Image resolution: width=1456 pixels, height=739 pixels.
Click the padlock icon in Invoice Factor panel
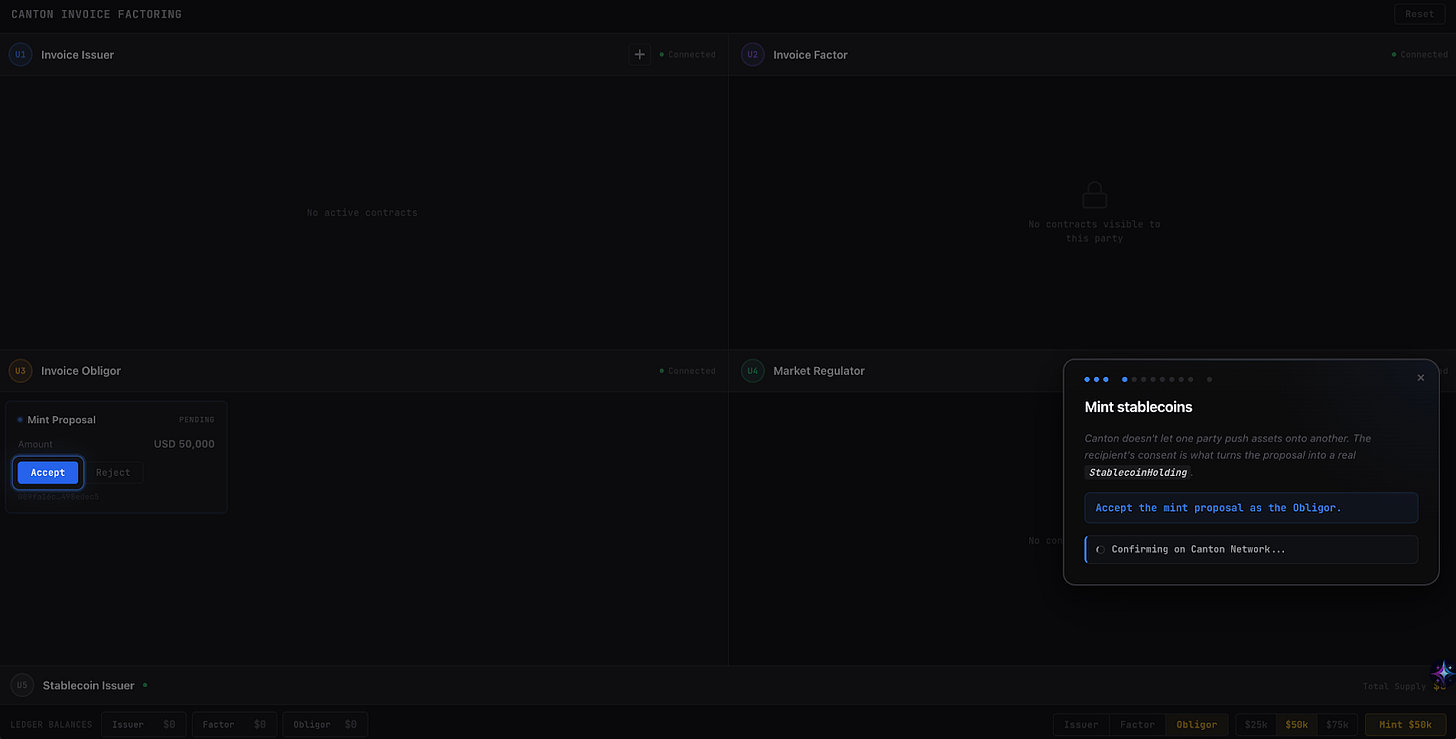pos(1094,195)
